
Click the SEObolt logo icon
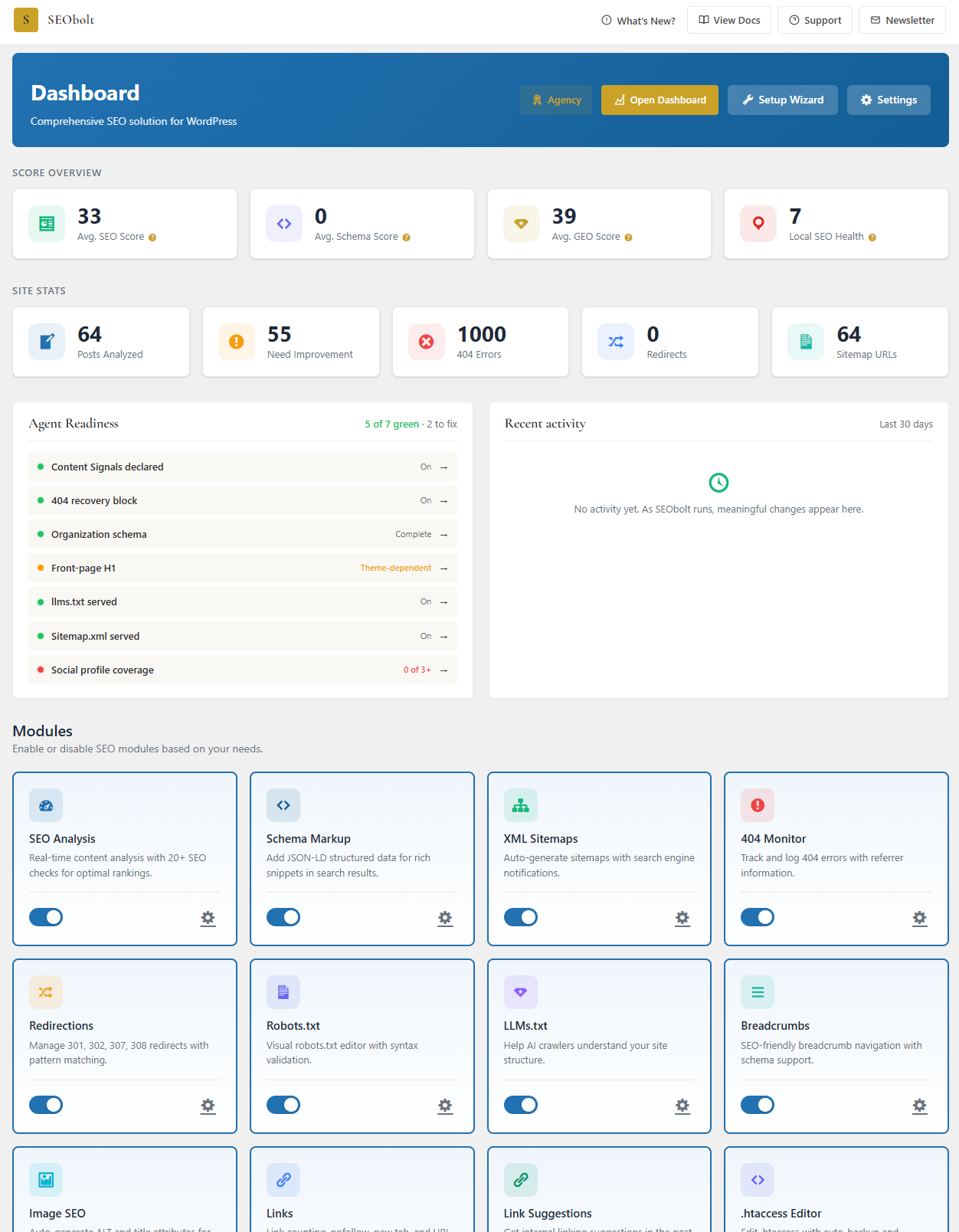pos(26,20)
